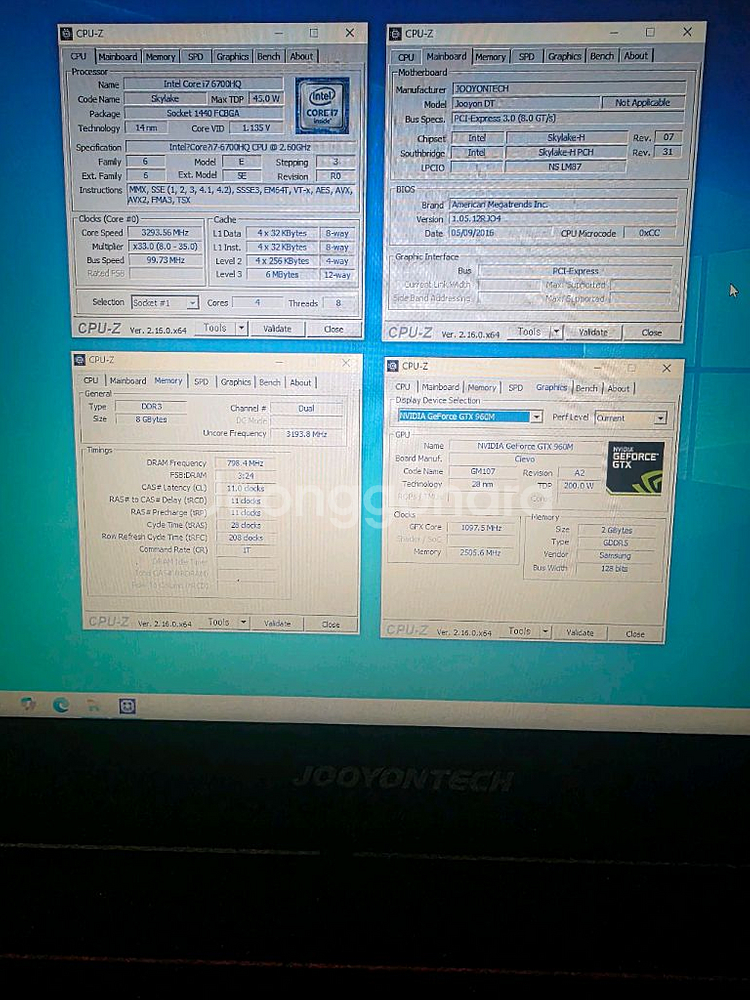The width and height of the screenshot is (750, 1000).
Task: Click Close button in top-left CPU-Z window
Action: click(x=333, y=329)
